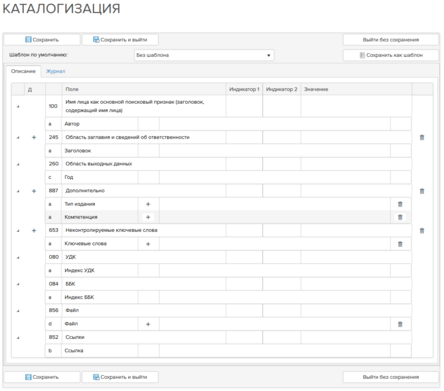444x391 pixels.
Task: Duplicate field 653 using plus icon
Action: [x=34, y=230]
